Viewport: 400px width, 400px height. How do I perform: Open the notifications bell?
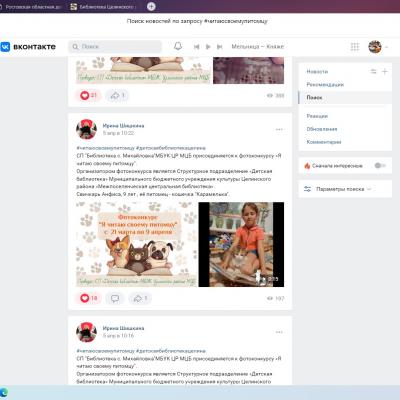pyautogui.click(x=178, y=46)
